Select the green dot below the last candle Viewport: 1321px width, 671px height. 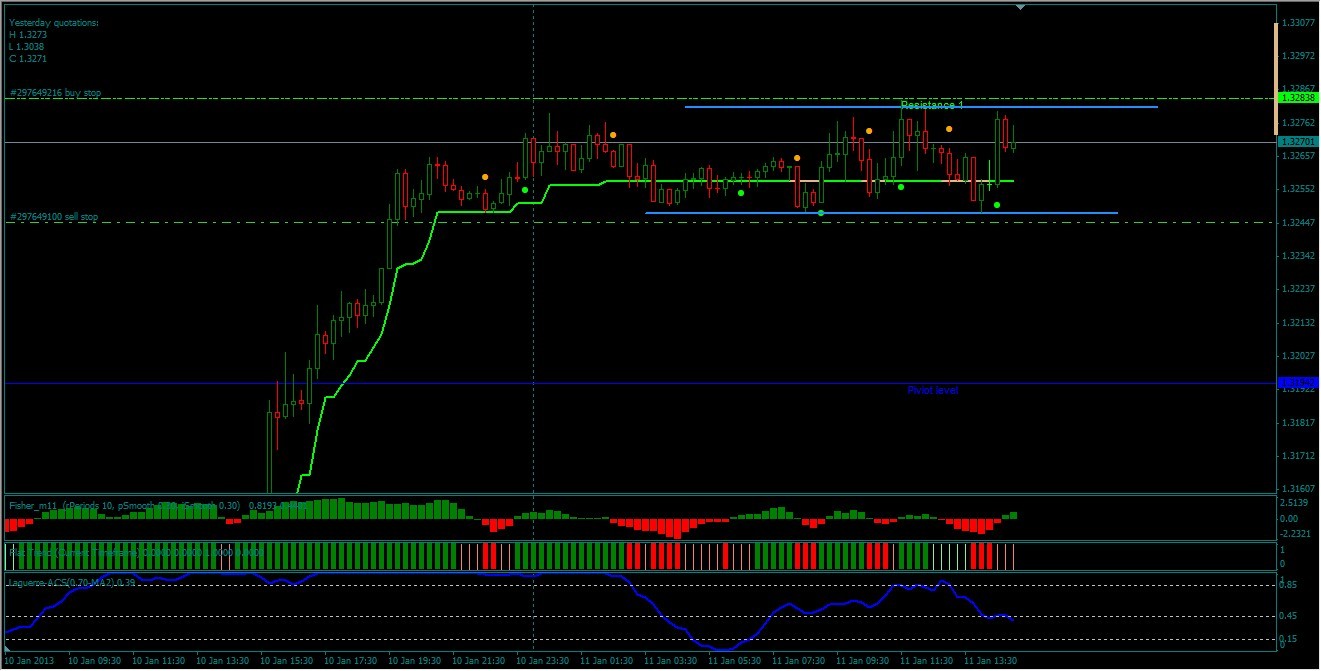click(997, 205)
